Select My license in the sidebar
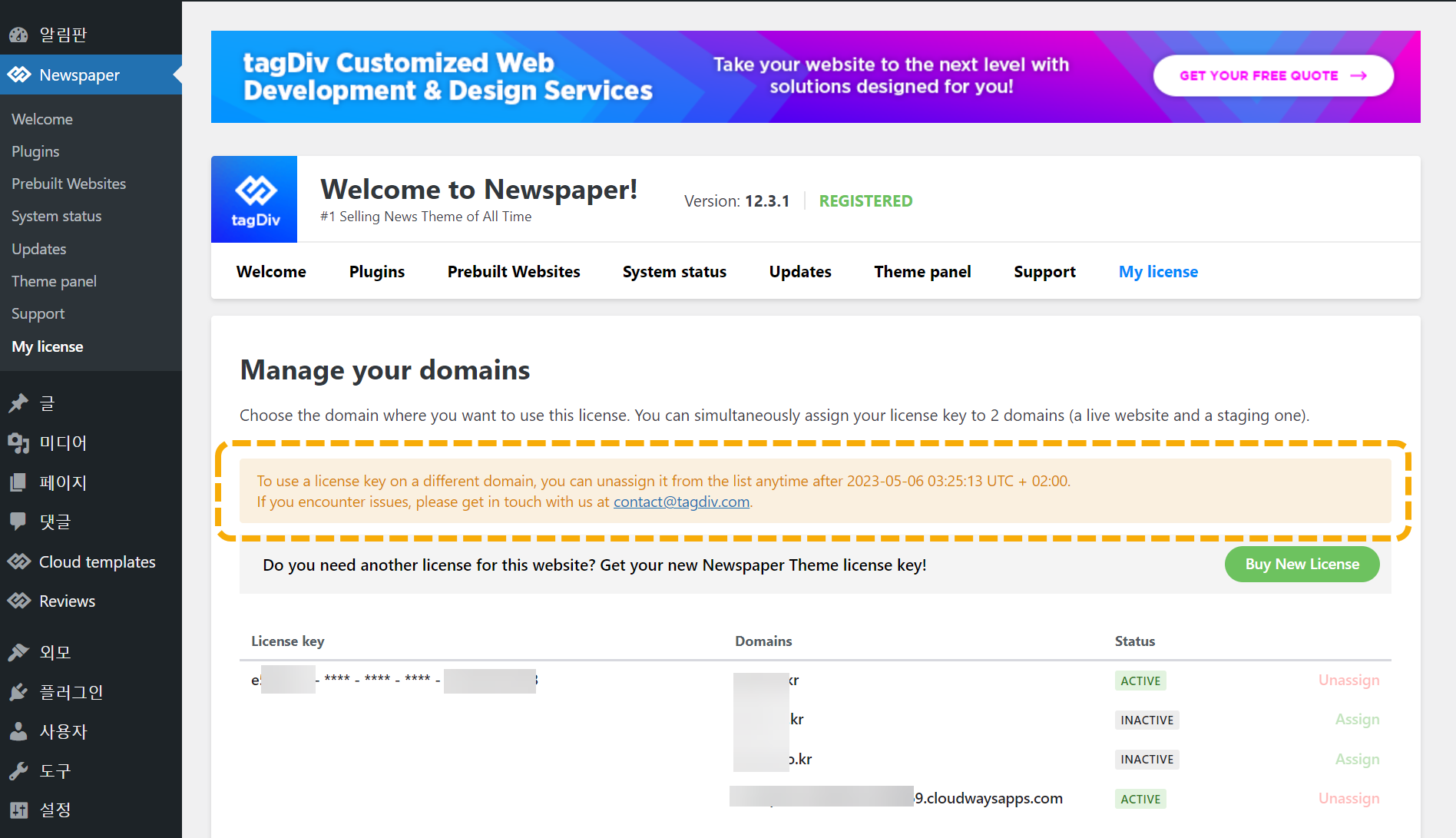 (47, 346)
